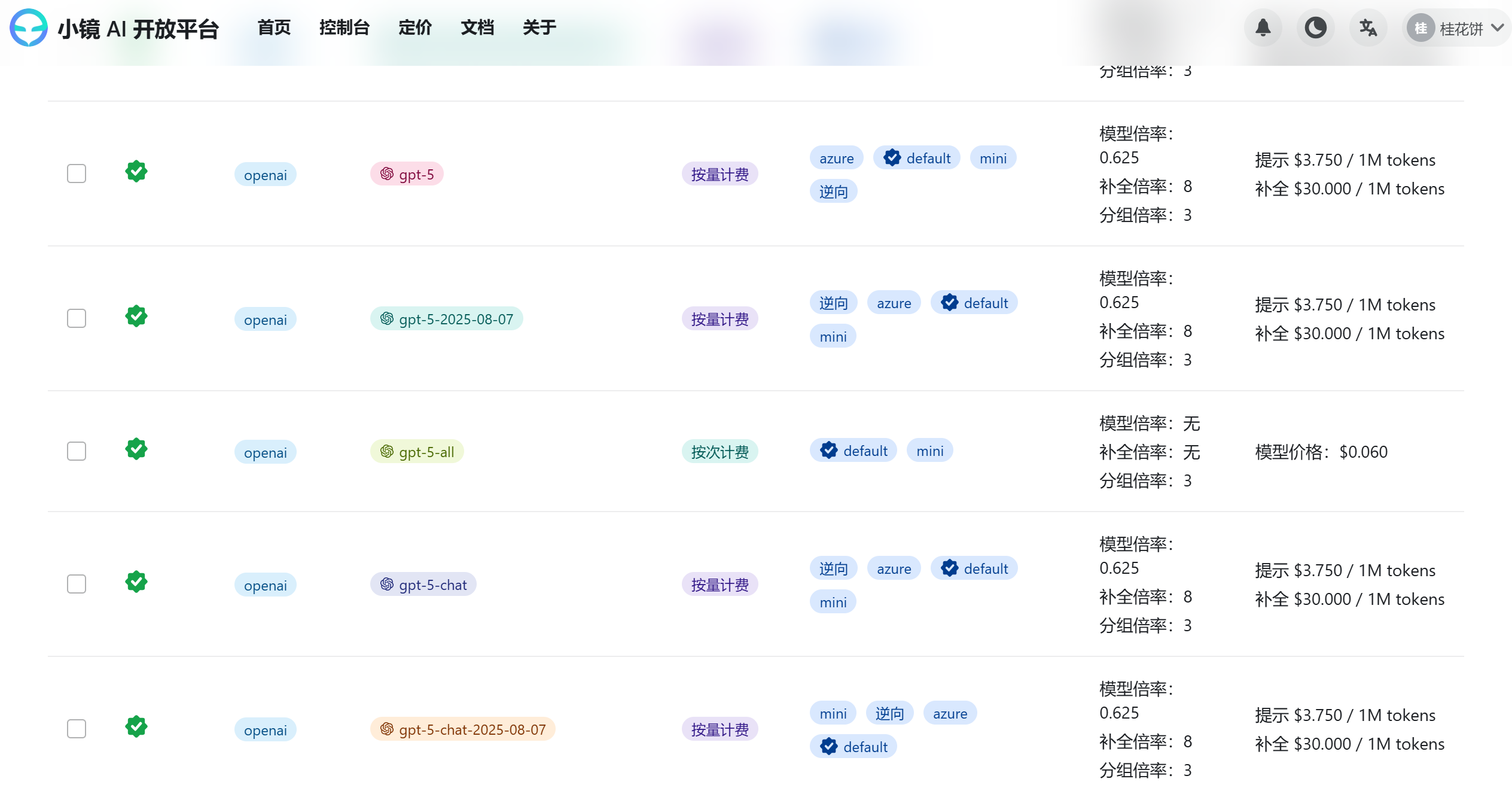Click 按量计费 tag in gpt-5-chat-2025-08-07 row

(720, 729)
